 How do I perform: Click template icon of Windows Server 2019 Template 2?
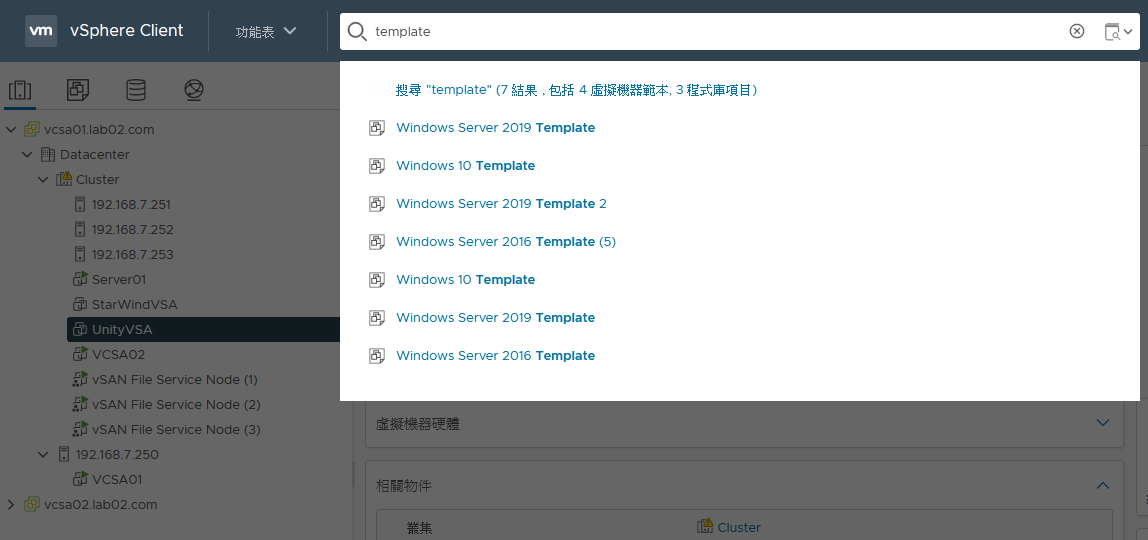click(376, 203)
